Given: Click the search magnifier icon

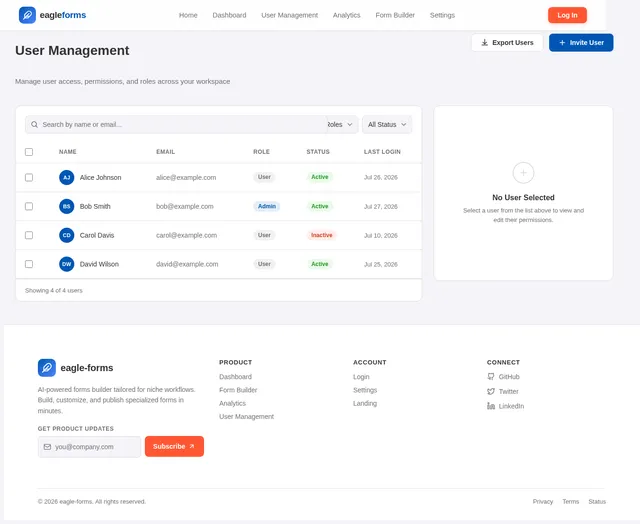Looking at the screenshot, I should click(34, 124).
